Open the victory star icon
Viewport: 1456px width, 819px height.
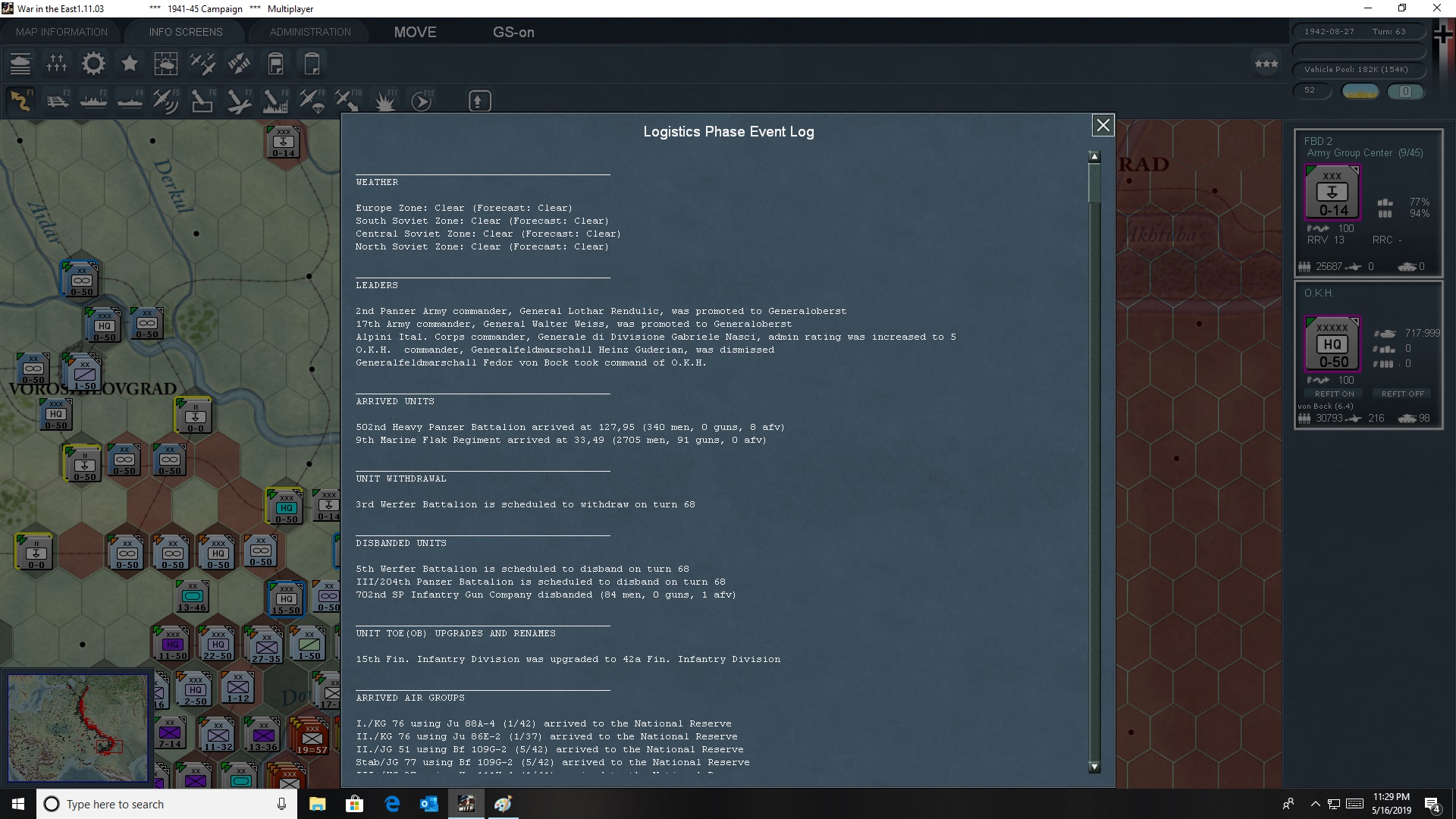click(130, 64)
